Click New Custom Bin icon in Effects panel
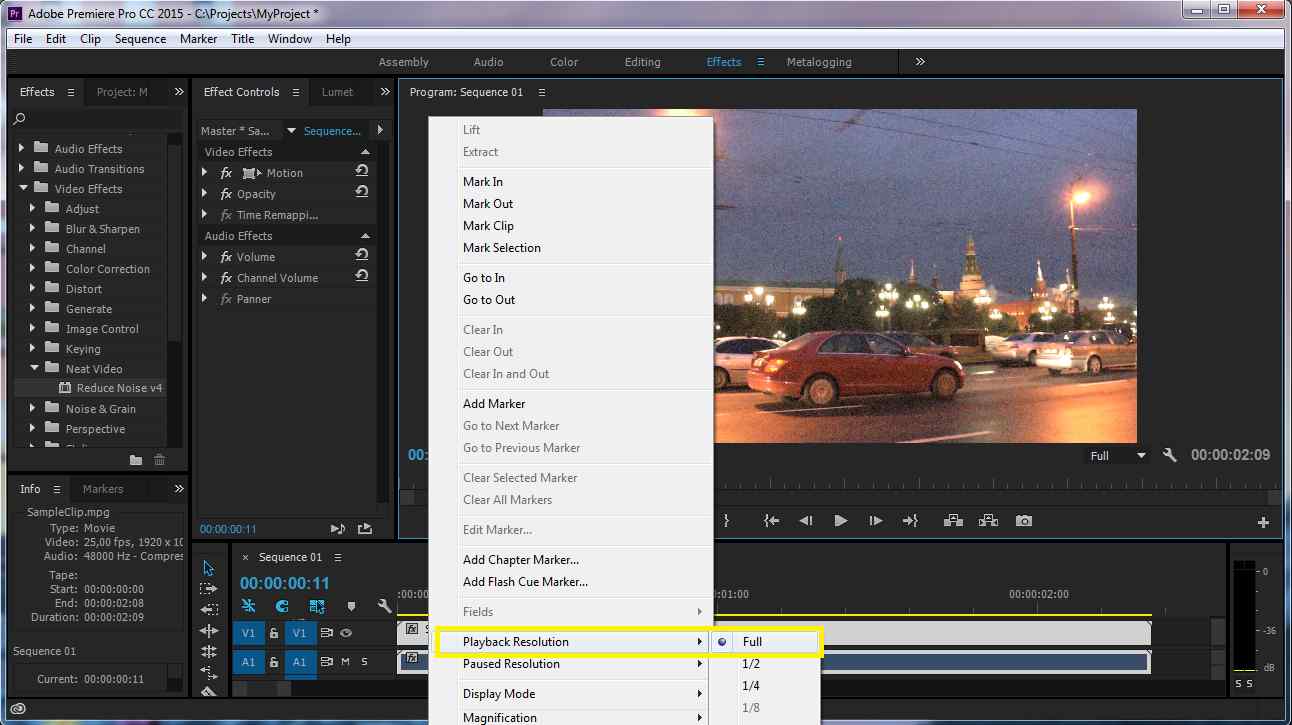 [136, 460]
